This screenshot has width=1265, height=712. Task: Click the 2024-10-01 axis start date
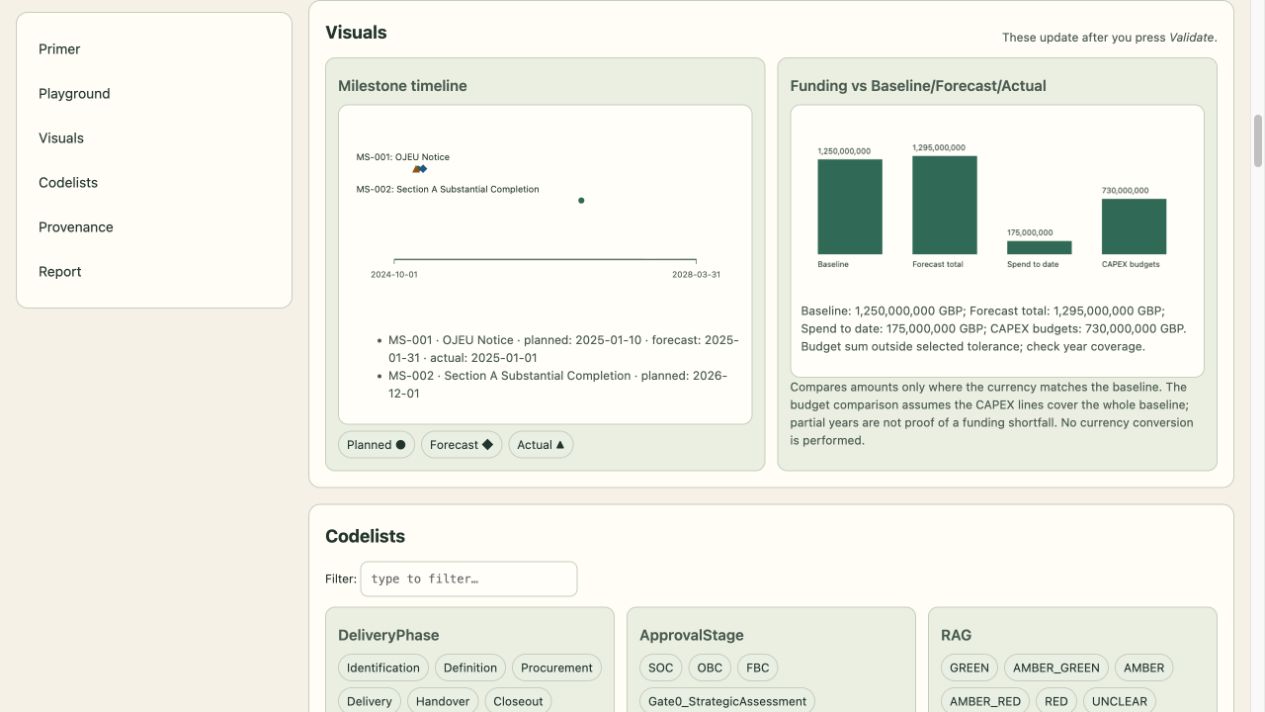pos(394,274)
